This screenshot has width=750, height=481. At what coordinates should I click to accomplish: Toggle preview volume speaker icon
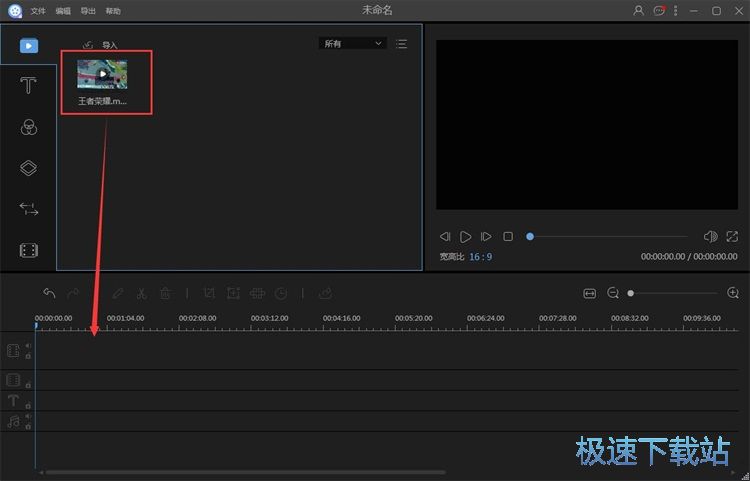click(x=710, y=237)
